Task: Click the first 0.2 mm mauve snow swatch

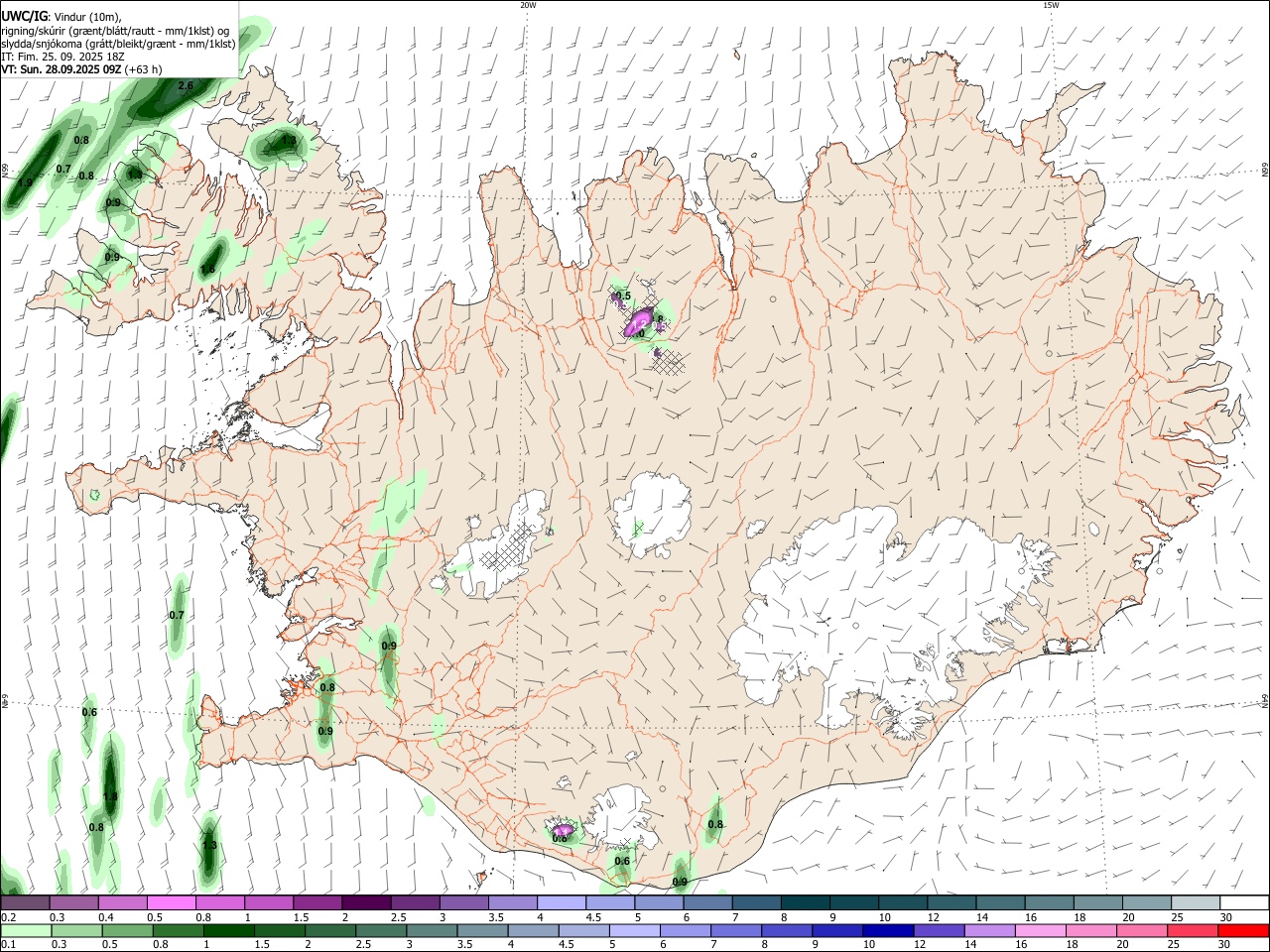Action: pos(25,902)
